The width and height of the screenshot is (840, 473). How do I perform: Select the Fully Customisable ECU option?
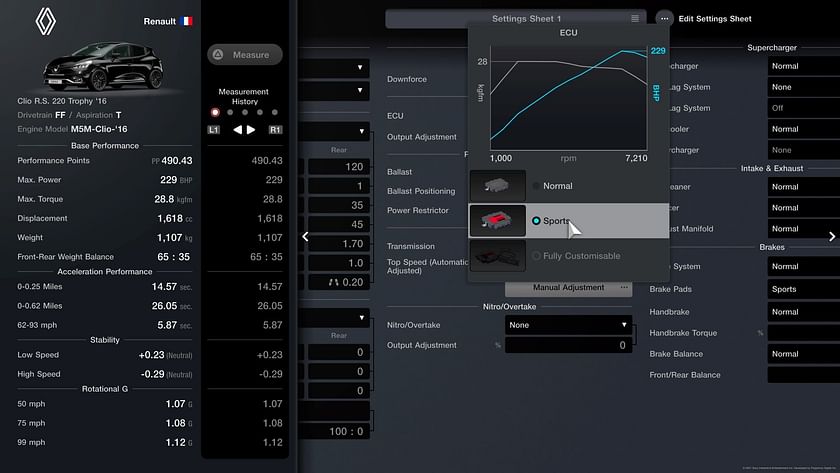(569, 256)
